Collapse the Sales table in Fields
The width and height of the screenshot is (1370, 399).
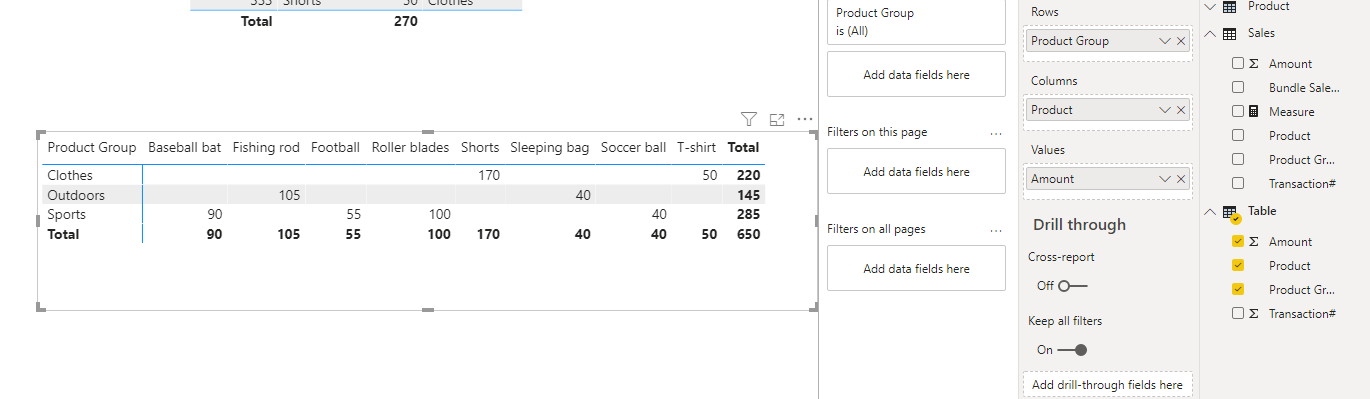tap(1211, 34)
